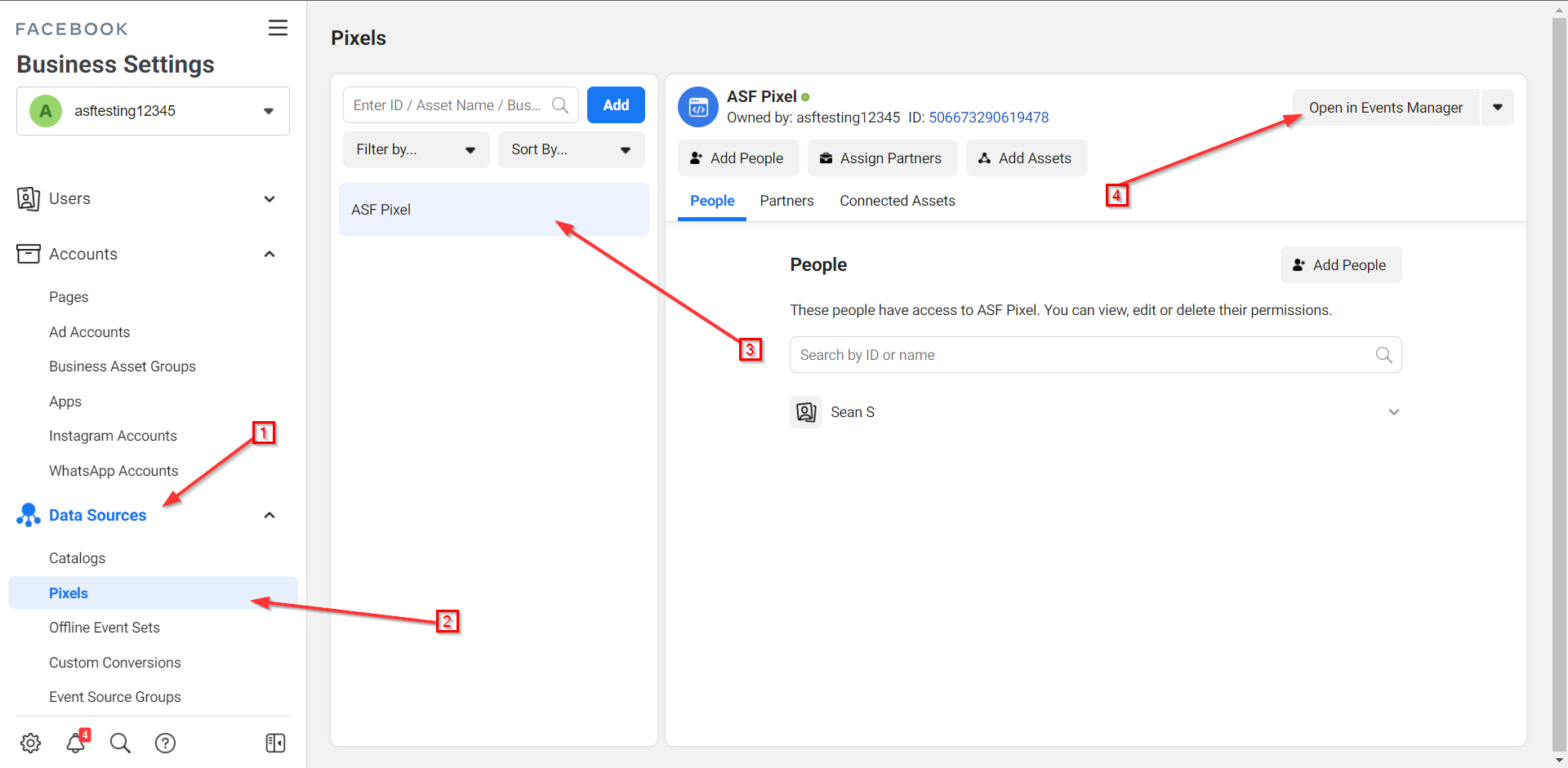Switch to the Partners tab
Screen dimensions: 1568x768
[x=786, y=201]
